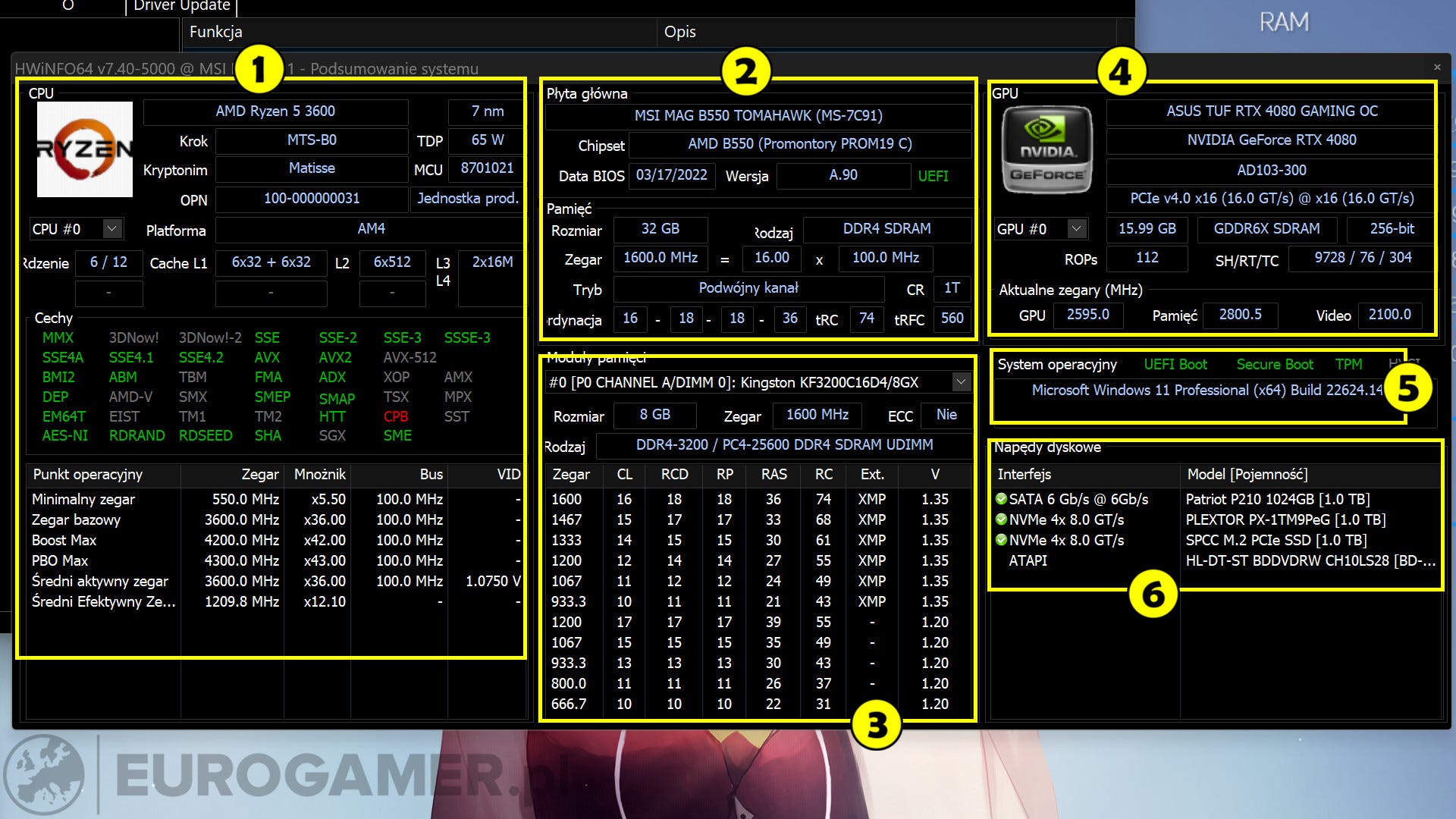Click the DDR4-3200 / PC4-25600 module type field
The height and width of the screenshot is (819, 1456).
pos(784,445)
